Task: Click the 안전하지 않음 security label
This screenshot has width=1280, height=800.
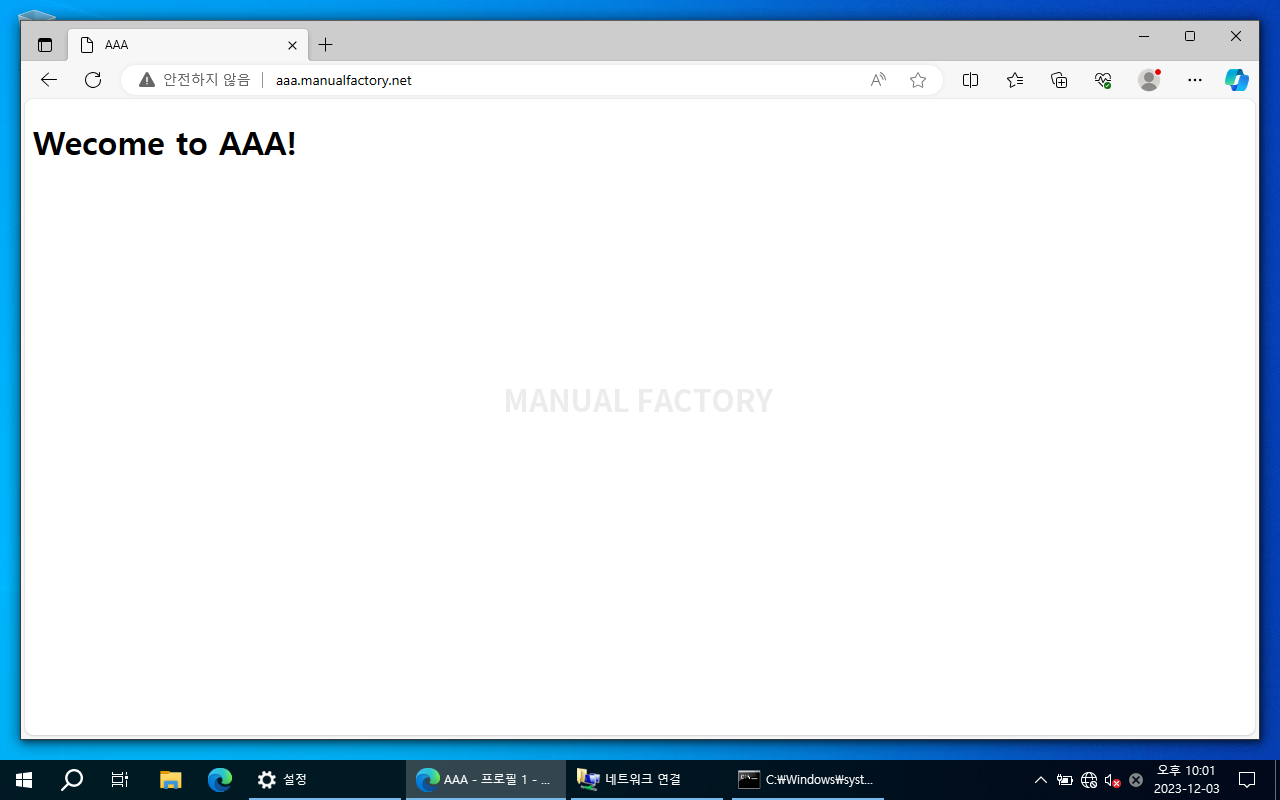Action: 207,80
